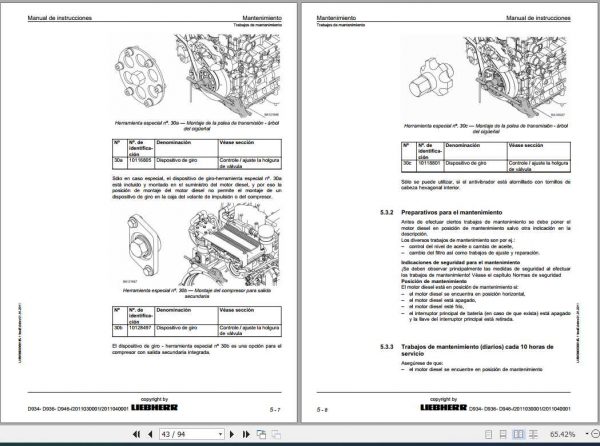Switch to continuous scrolling page view

tap(503, 434)
